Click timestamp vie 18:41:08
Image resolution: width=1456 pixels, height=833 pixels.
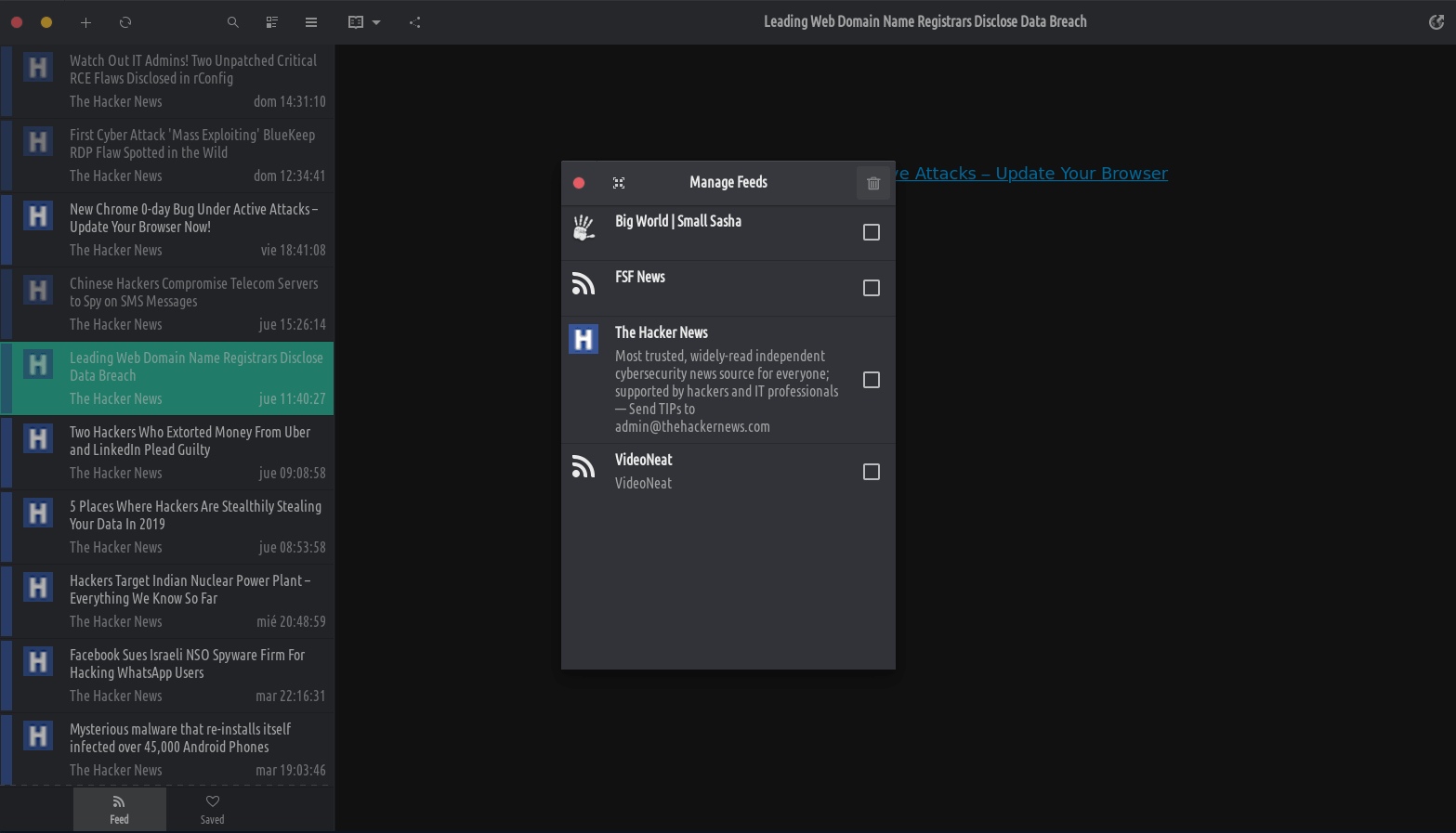click(x=294, y=250)
